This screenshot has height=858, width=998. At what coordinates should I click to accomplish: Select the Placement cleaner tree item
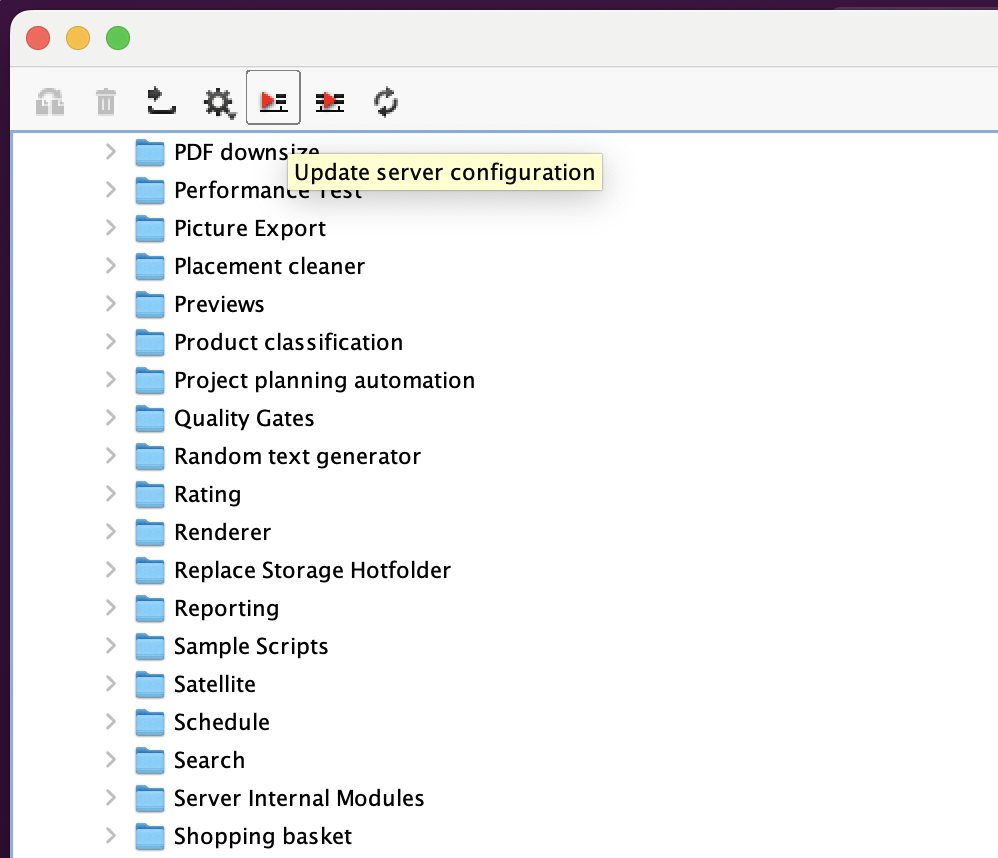269,266
